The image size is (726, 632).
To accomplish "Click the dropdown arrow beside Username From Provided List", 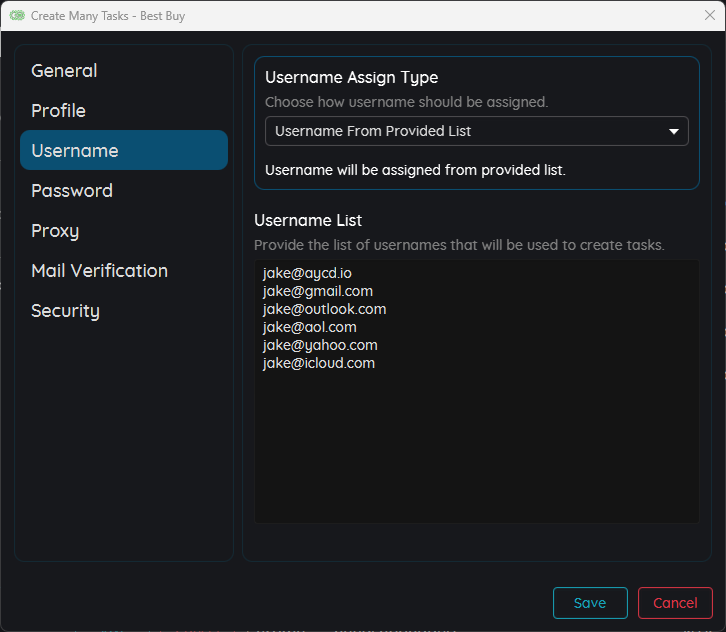I will (673, 131).
